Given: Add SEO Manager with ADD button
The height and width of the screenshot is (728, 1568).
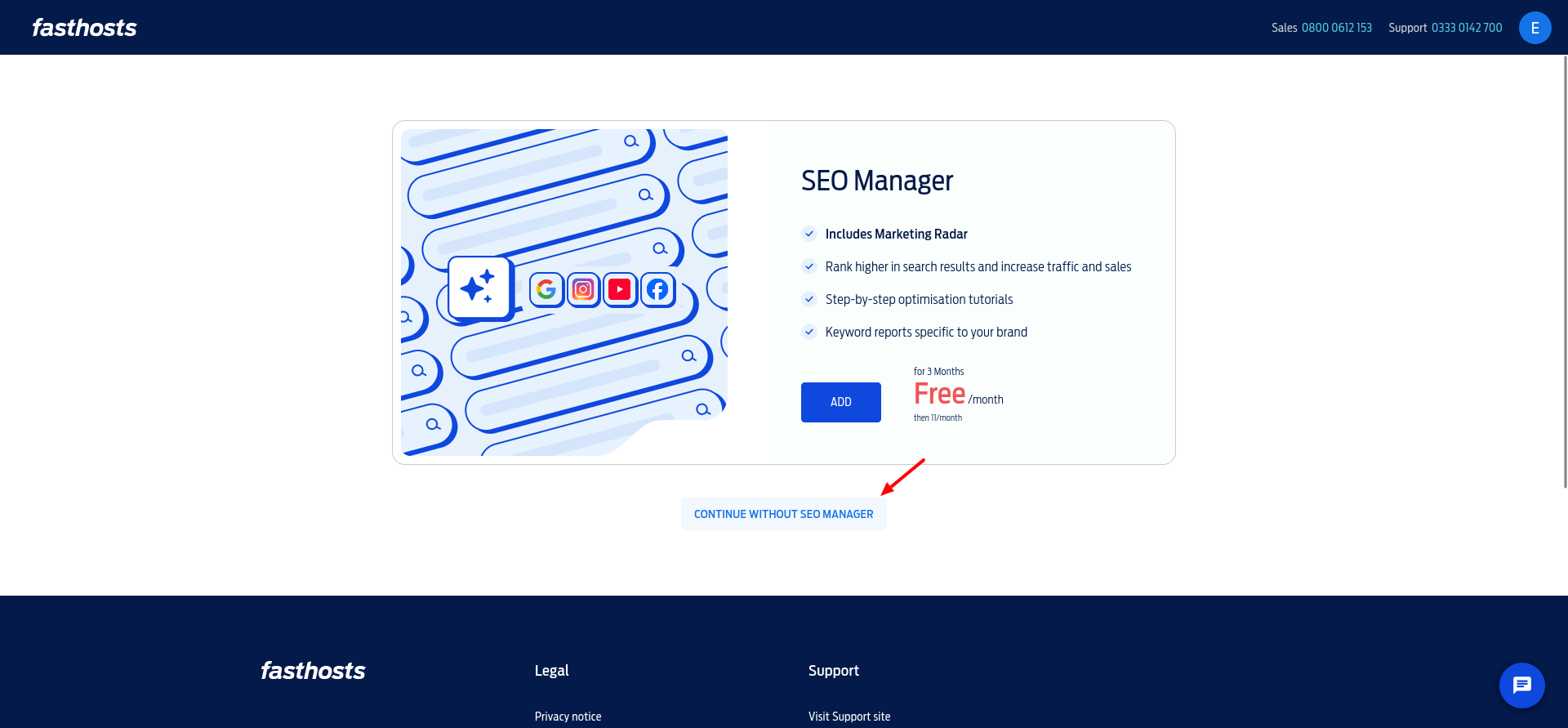Looking at the screenshot, I should tap(840, 402).
